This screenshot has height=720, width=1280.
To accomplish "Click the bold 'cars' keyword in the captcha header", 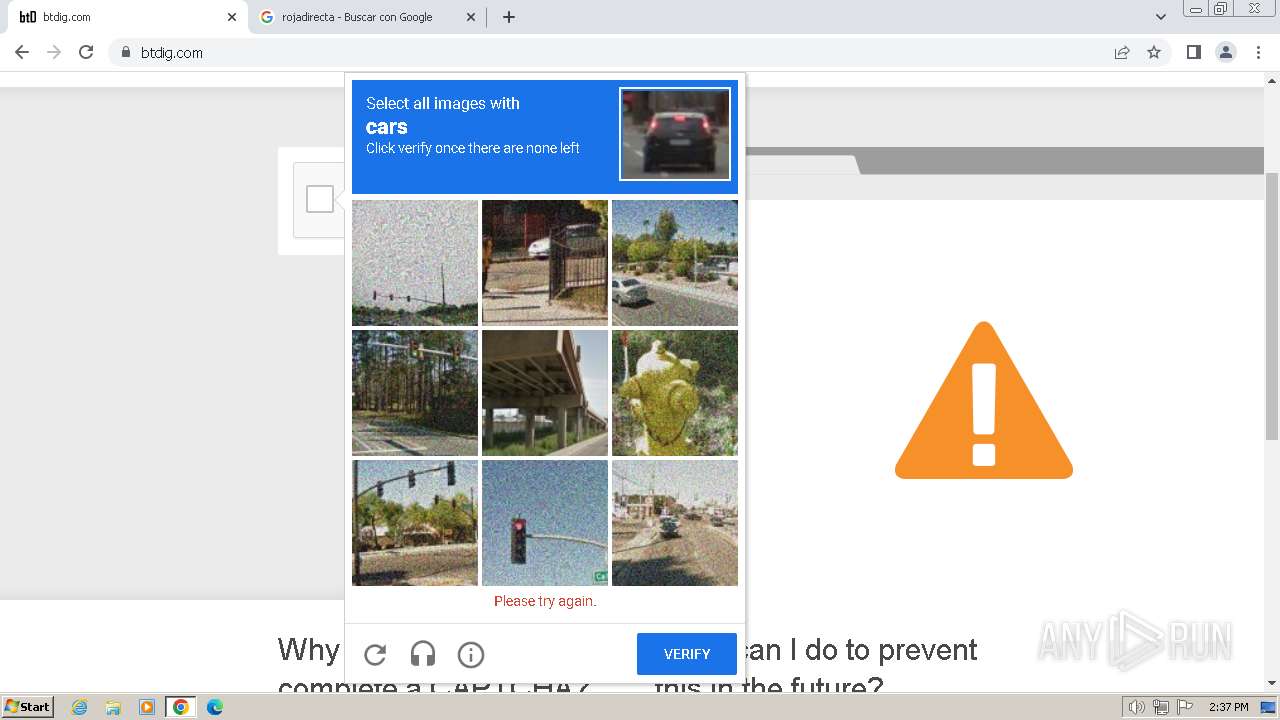I will pos(387,127).
